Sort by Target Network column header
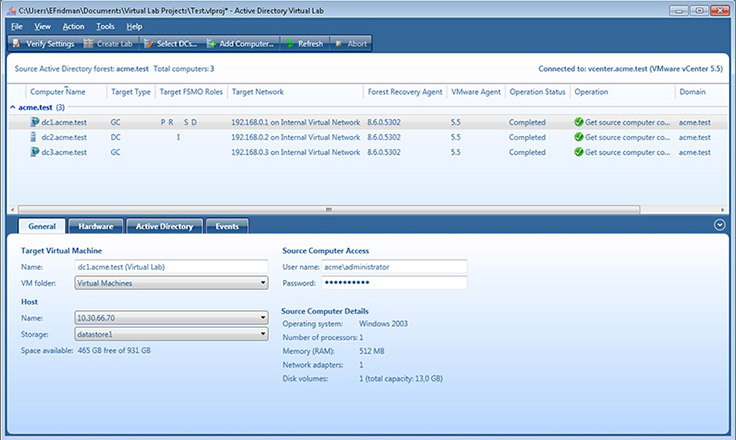This screenshot has height=440, width=736. (x=295, y=92)
